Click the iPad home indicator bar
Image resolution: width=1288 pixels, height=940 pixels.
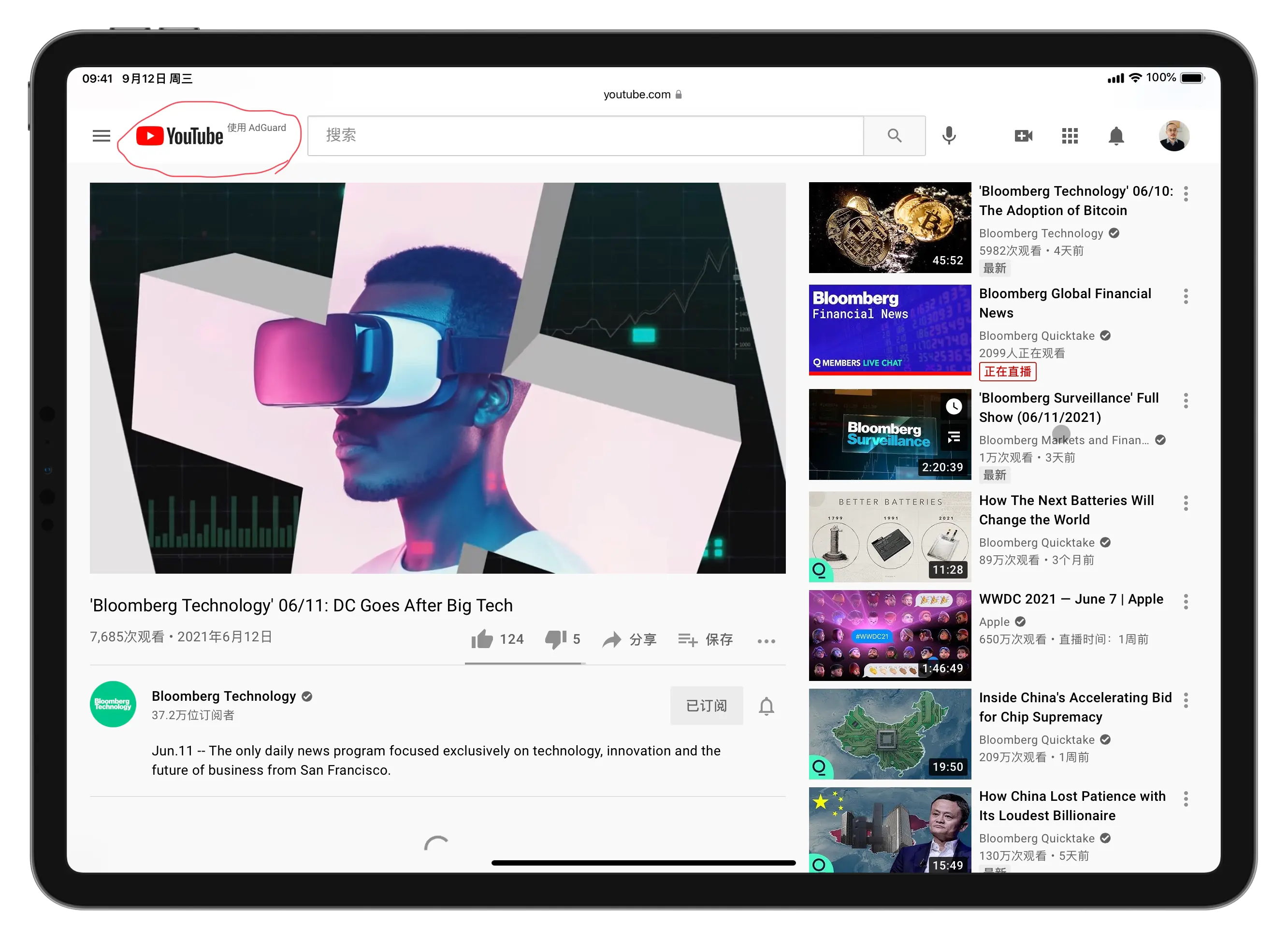click(x=643, y=863)
